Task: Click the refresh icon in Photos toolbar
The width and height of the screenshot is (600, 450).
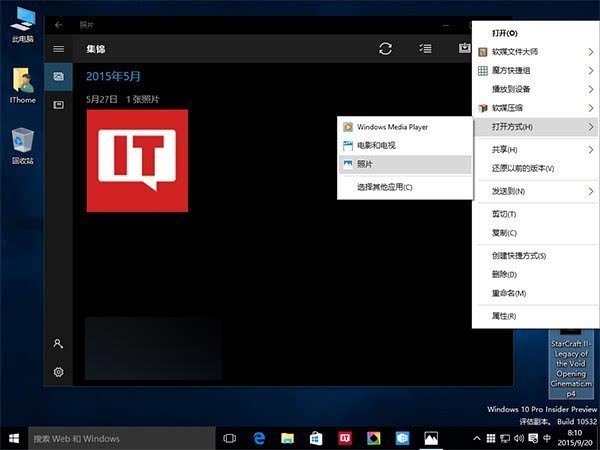Action: tap(385, 48)
